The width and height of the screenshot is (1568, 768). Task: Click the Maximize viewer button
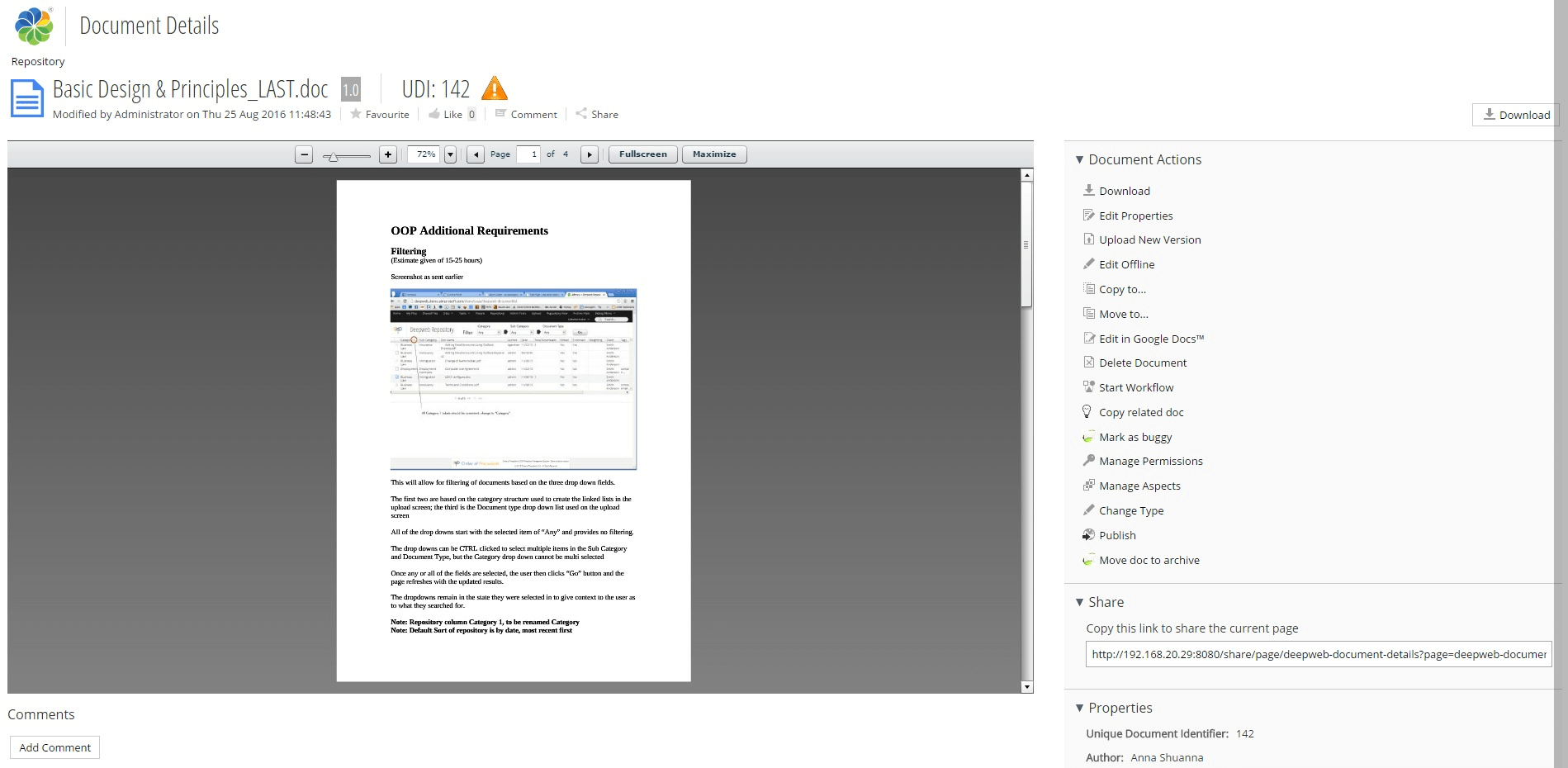714,154
